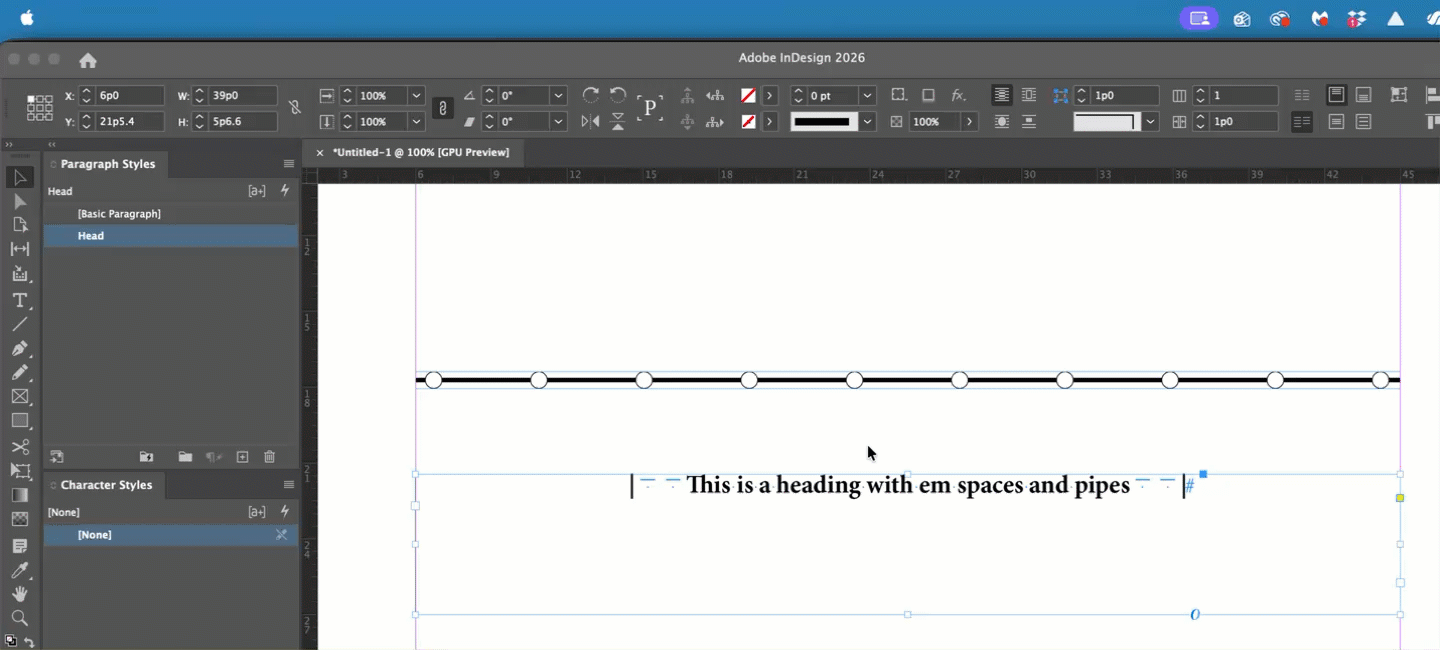Open the Apple menu
Viewport: 1440px width, 650px height.
(27, 18)
